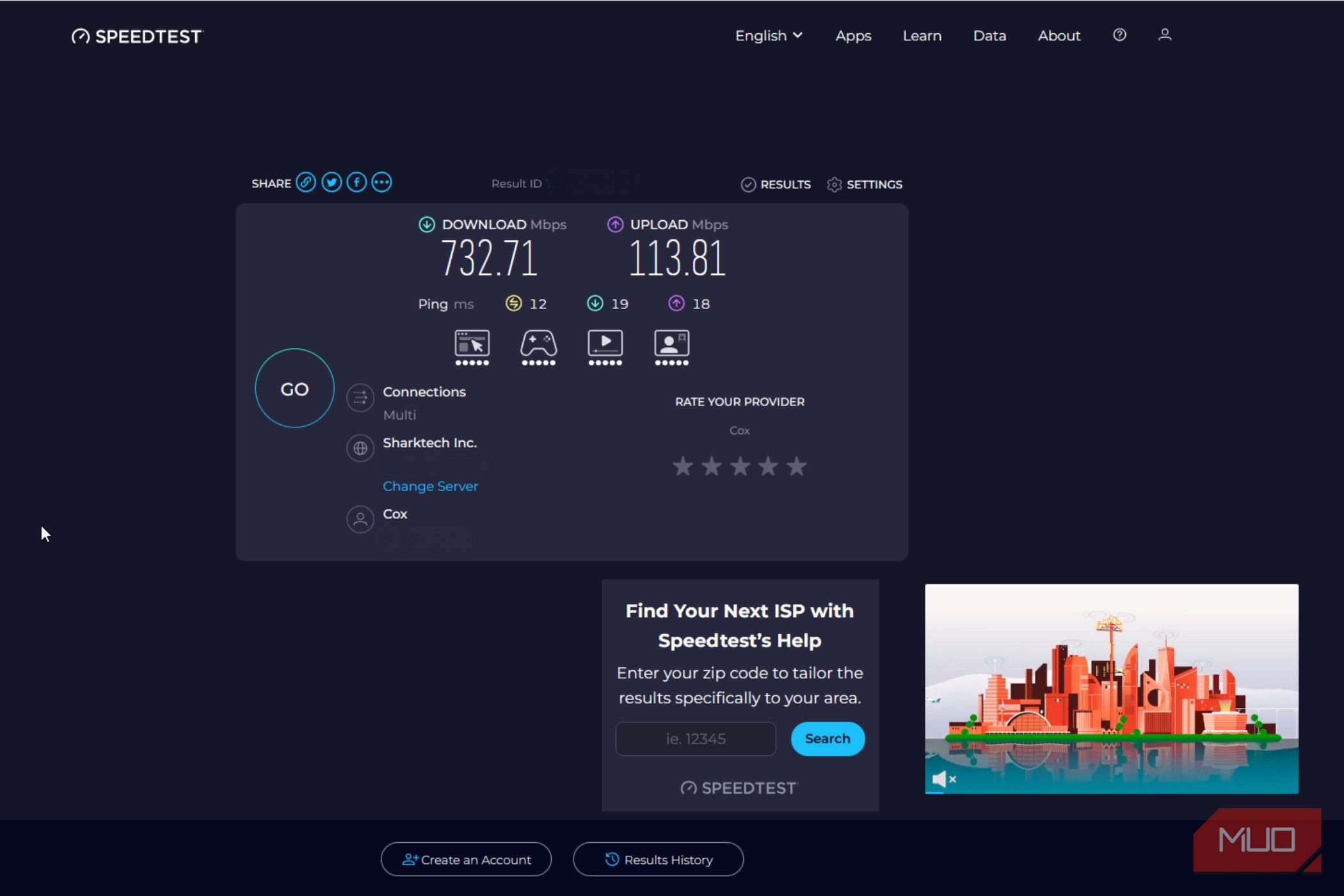Image resolution: width=1344 pixels, height=896 pixels.
Task: Open more share options ellipsis icon
Action: pos(381,182)
